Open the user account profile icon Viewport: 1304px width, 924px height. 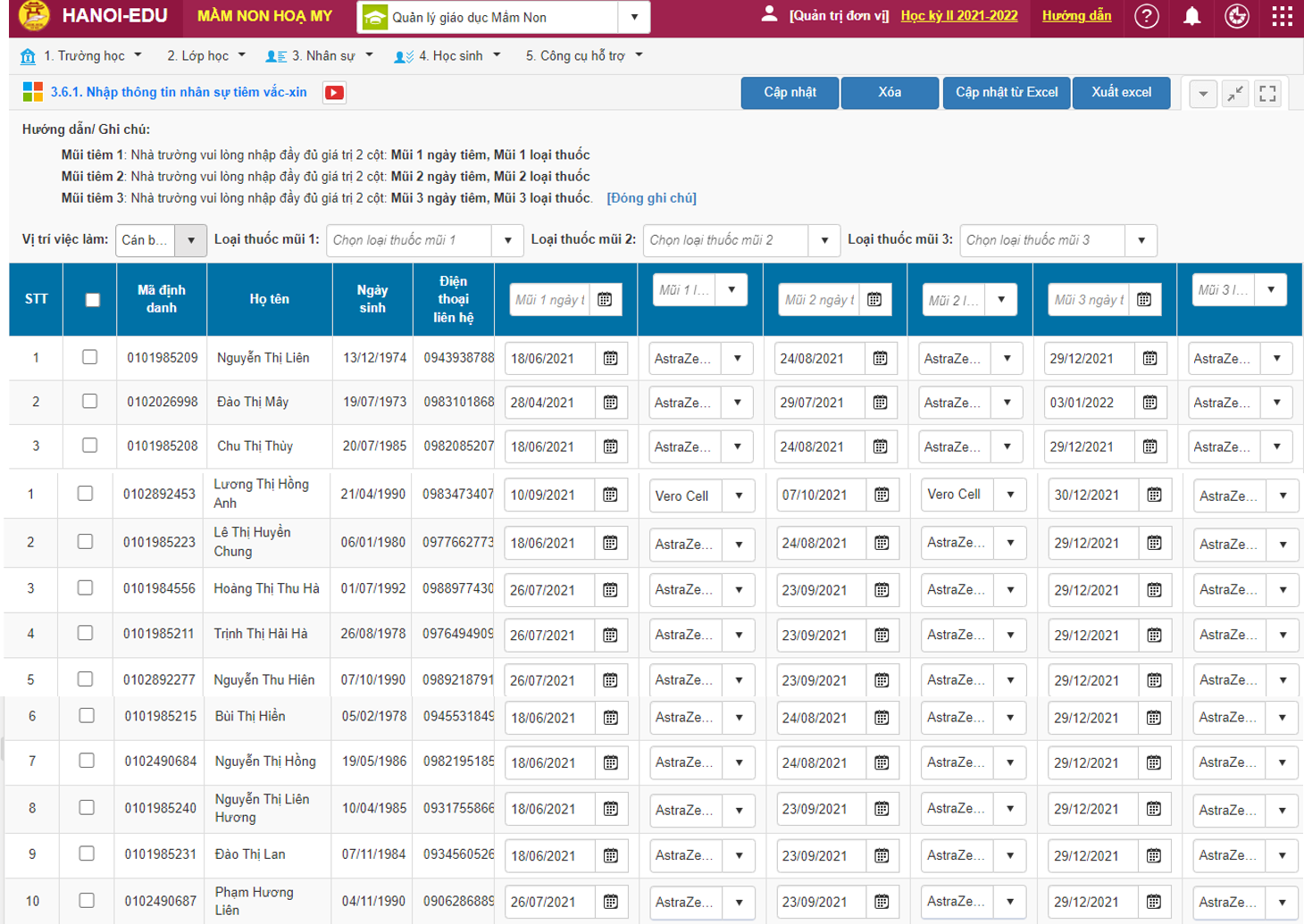pos(769,15)
